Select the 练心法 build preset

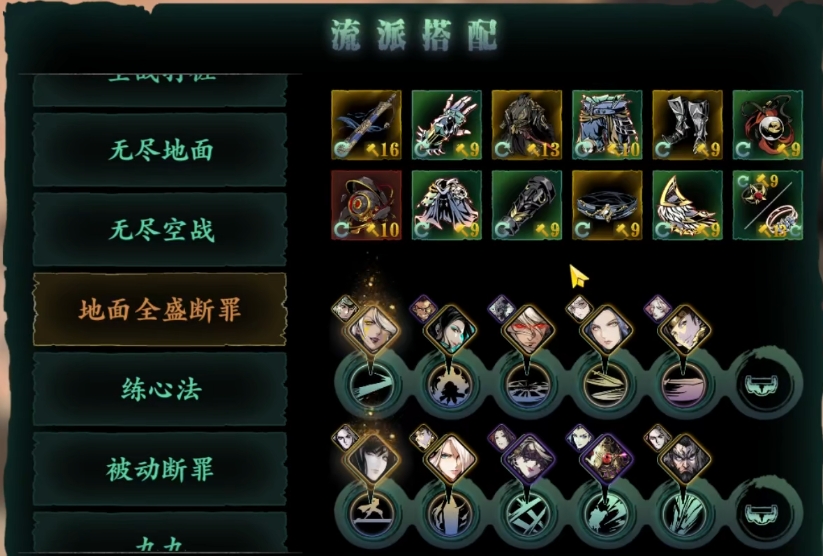(x=160, y=389)
